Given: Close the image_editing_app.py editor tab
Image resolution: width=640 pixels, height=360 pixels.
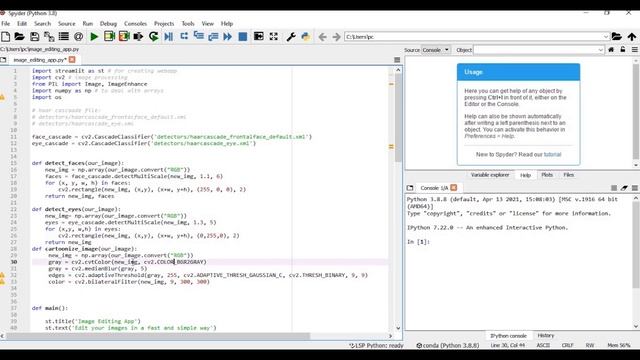Looking at the screenshot, I should point(72,60).
